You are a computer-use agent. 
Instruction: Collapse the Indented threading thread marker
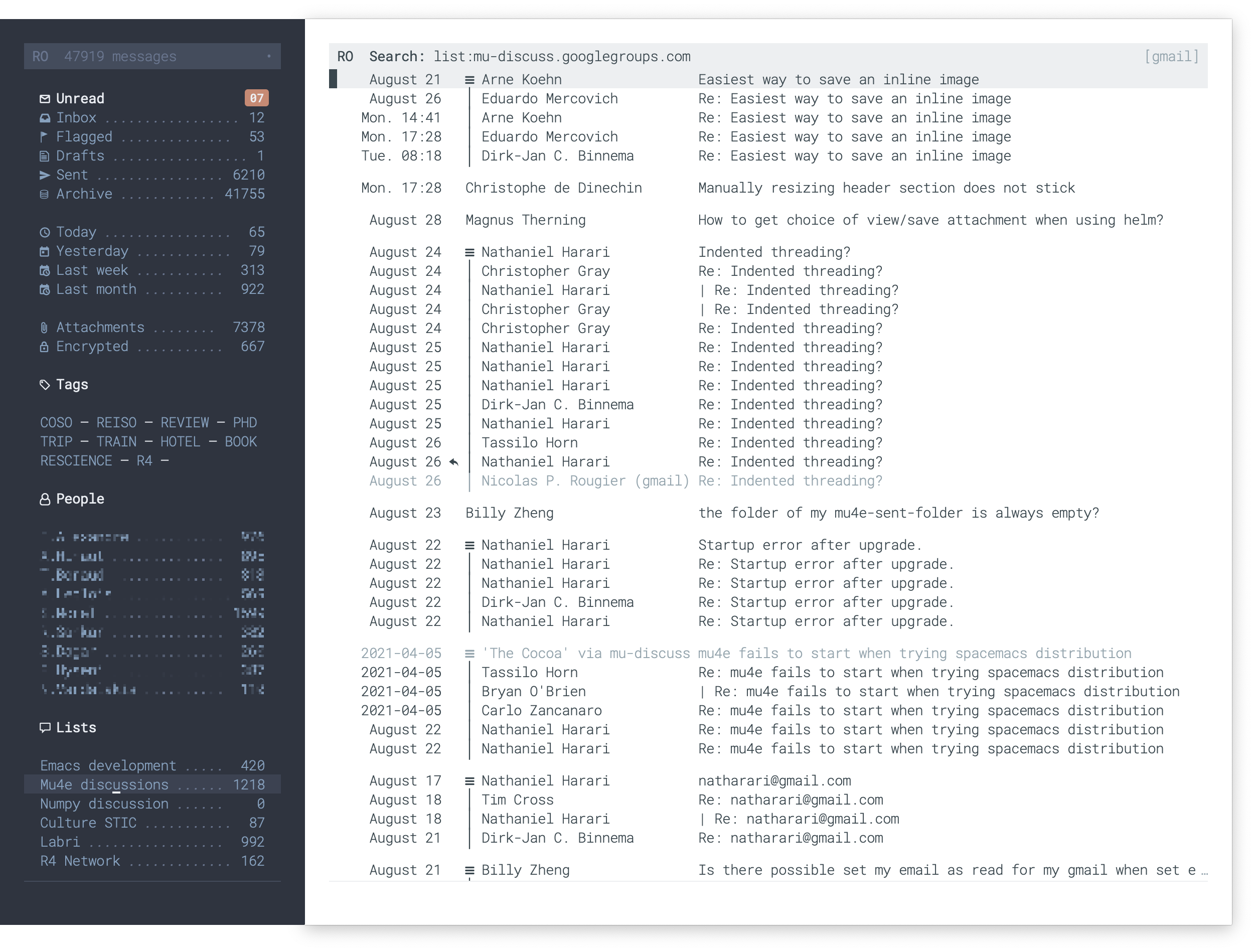point(470,252)
